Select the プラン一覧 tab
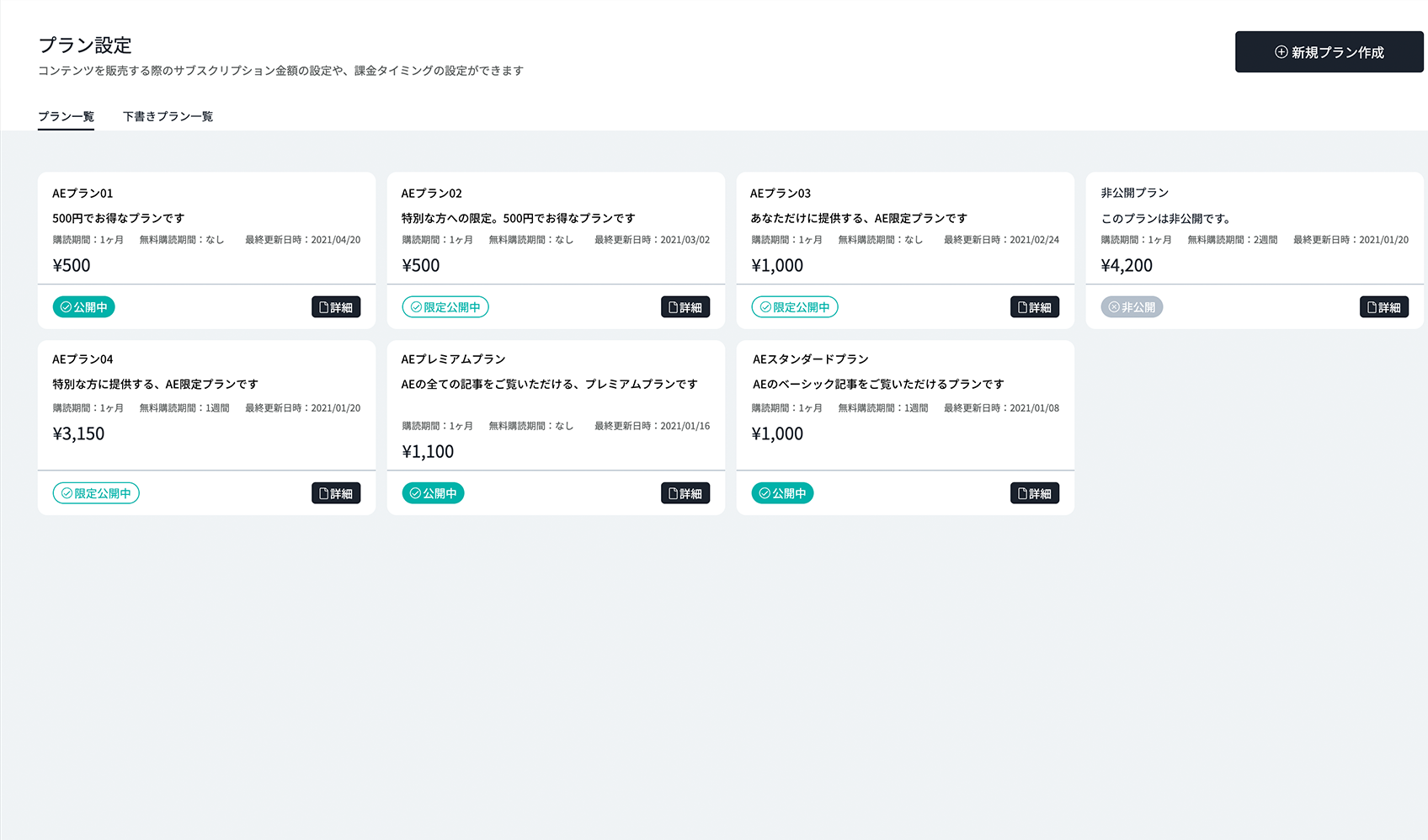This screenshot has height=840, width=1428. point(66,116)
